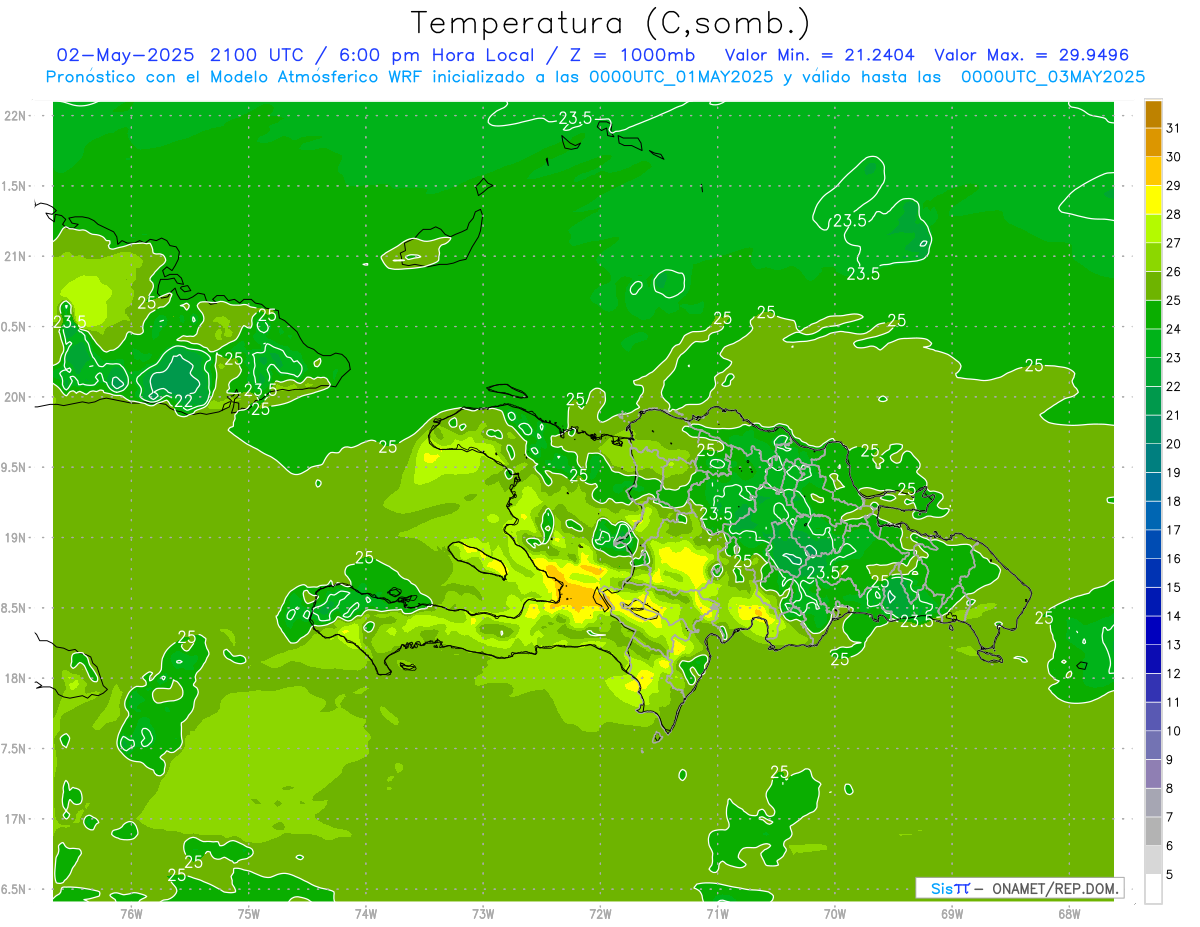
Task: Click the '20' value on color scale
Action: pos(1174,444)
